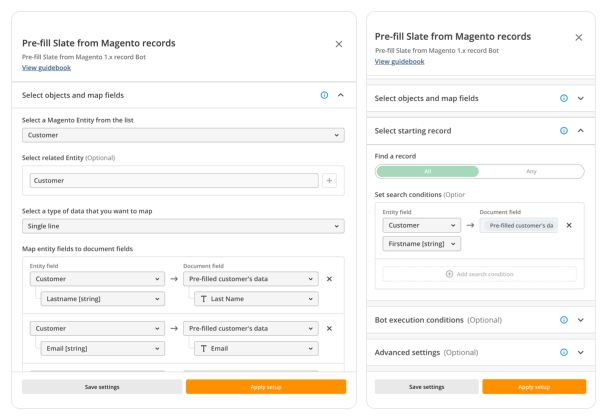Click the Pre-filled customer's data document field
This screenshot has height=420, width=608.
519,225
